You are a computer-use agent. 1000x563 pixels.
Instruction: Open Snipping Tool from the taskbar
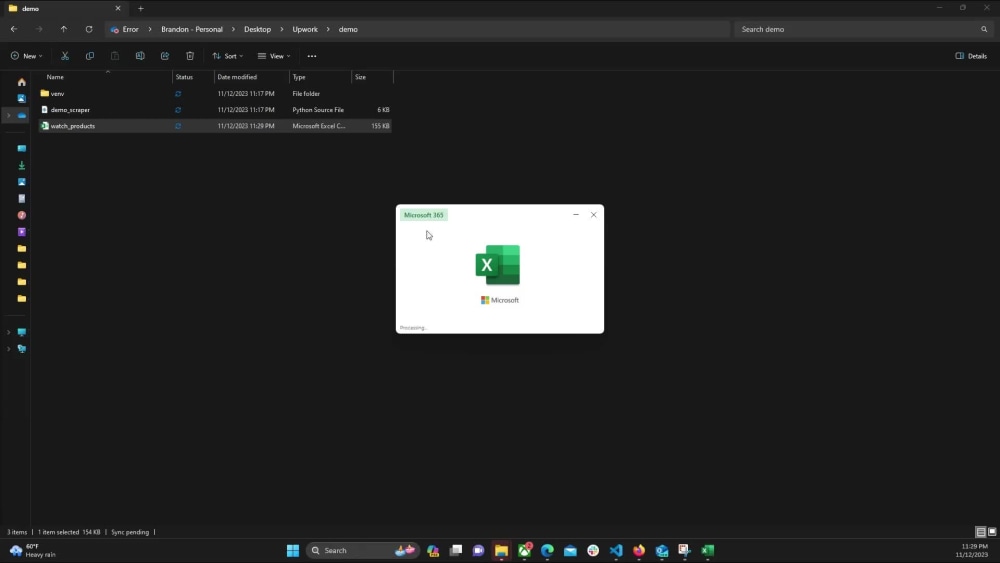tap(684, 550)
